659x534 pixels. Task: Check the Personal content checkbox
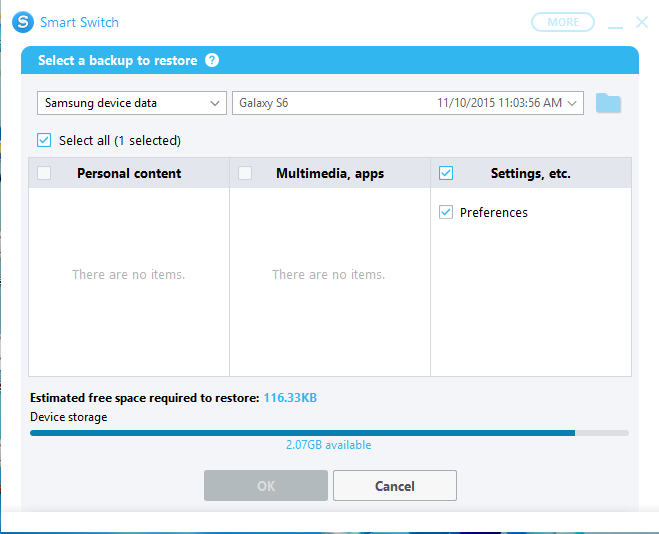(44, 173)
